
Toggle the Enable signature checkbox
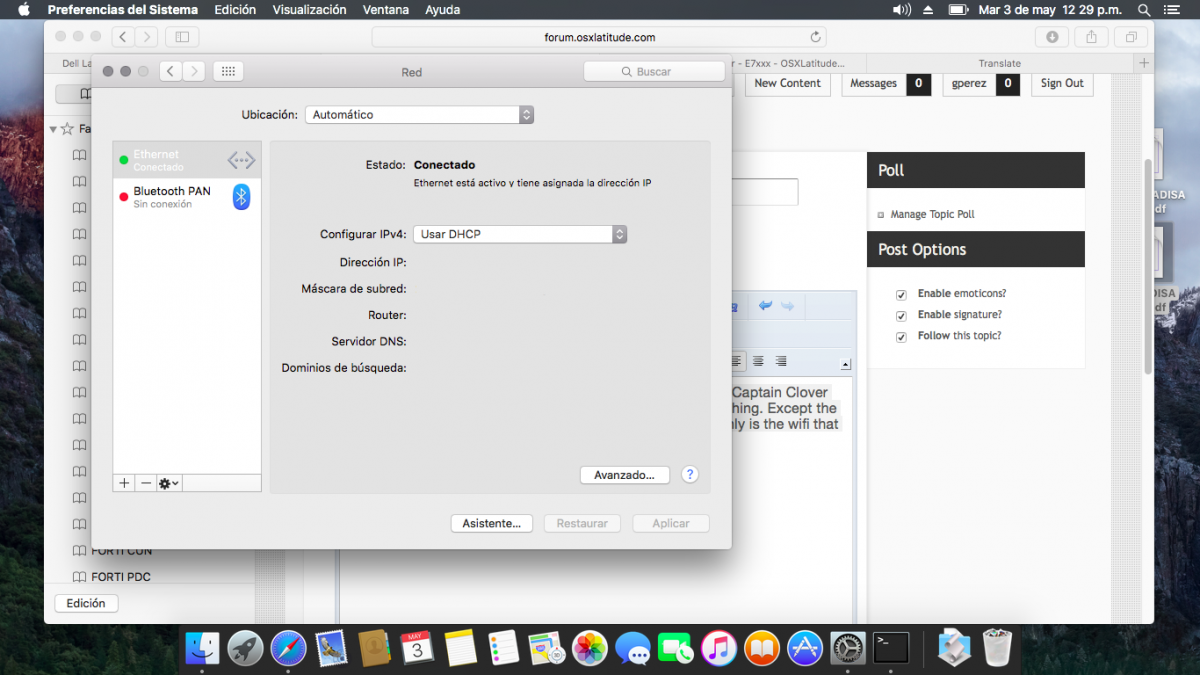click(x=901, y=316)
